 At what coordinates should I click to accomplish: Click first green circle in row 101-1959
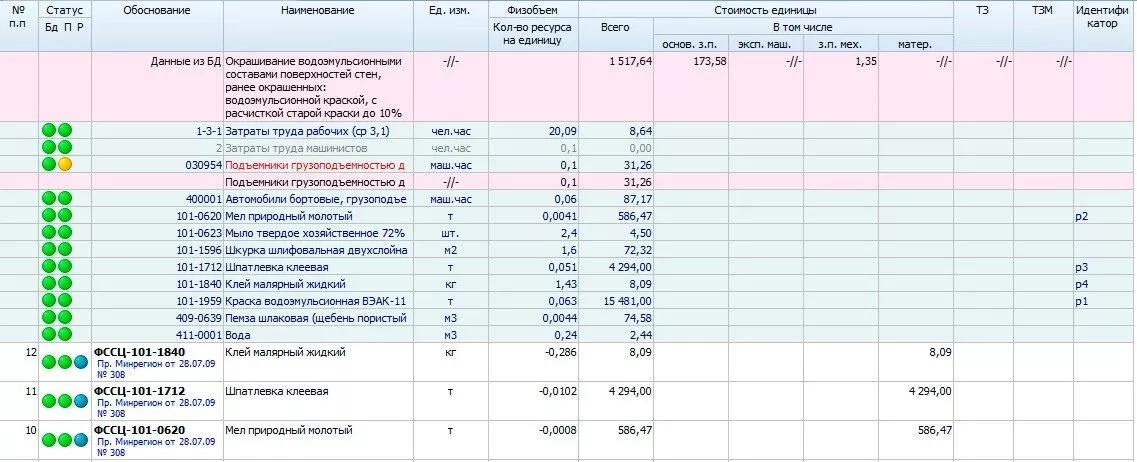coord(48,300)
